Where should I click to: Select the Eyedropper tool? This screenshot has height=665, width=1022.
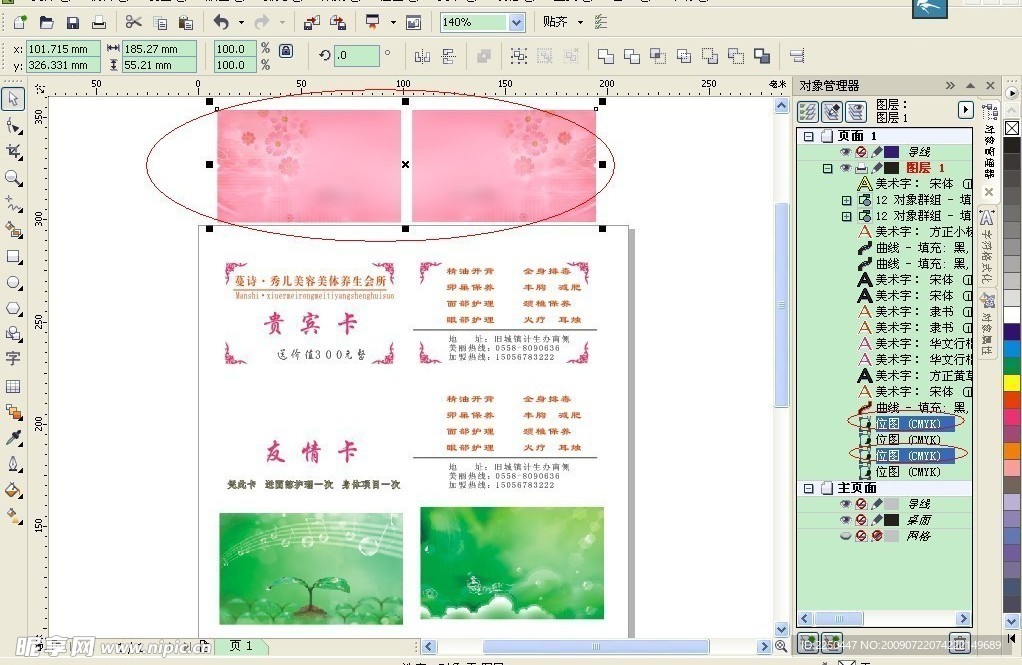(x=13, y=438)
